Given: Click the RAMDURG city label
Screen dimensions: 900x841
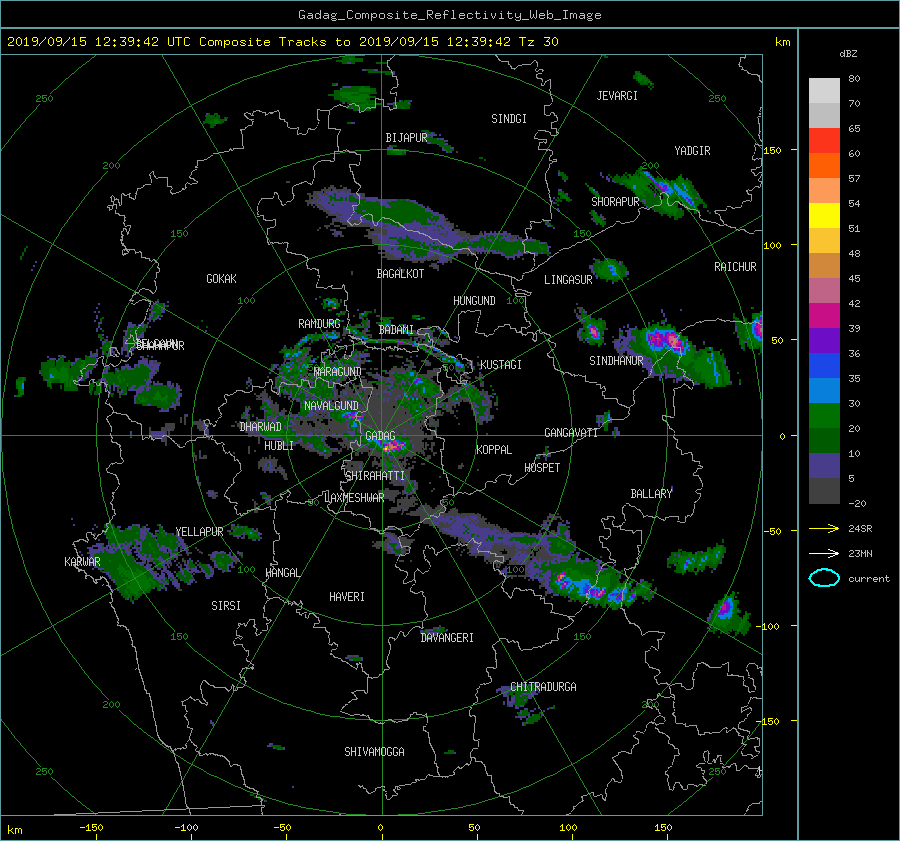Looking at the screenshot, I should (319, 324).
